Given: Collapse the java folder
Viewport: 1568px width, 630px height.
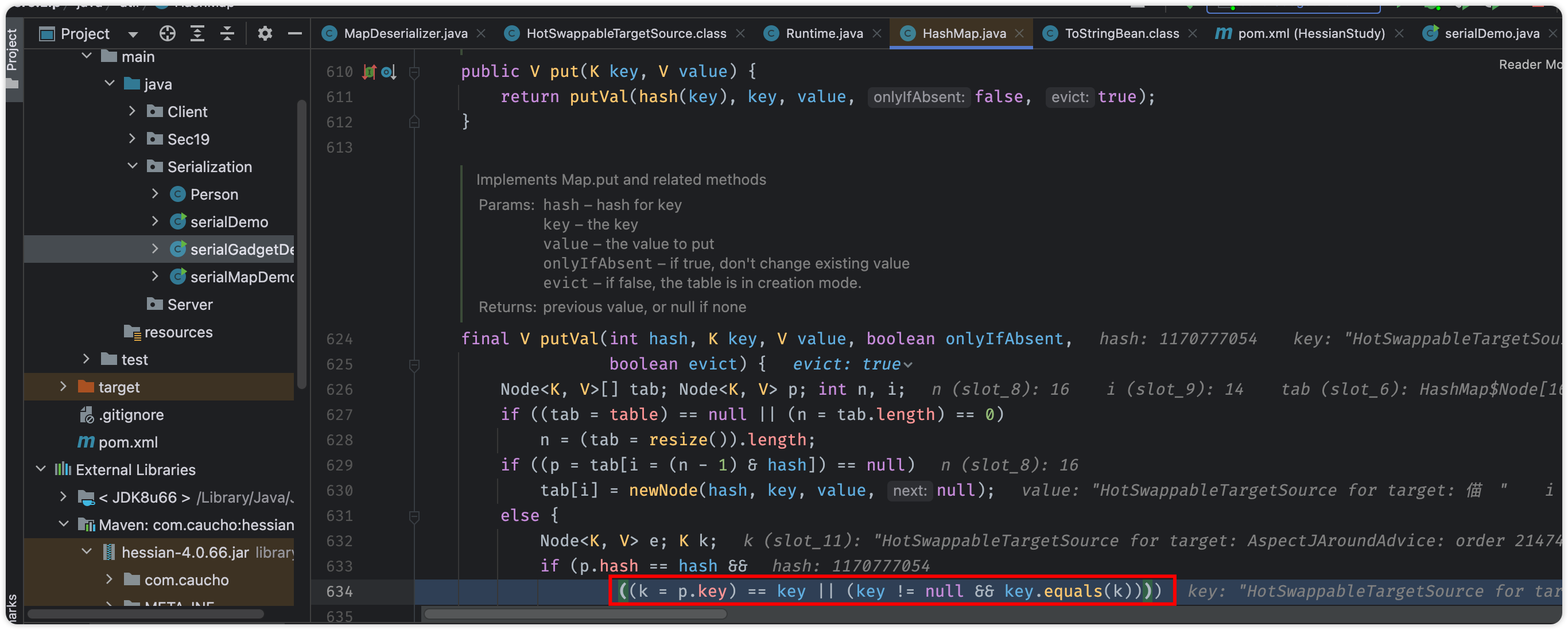Looking at the screenshot, I should (x=110, y=83).
